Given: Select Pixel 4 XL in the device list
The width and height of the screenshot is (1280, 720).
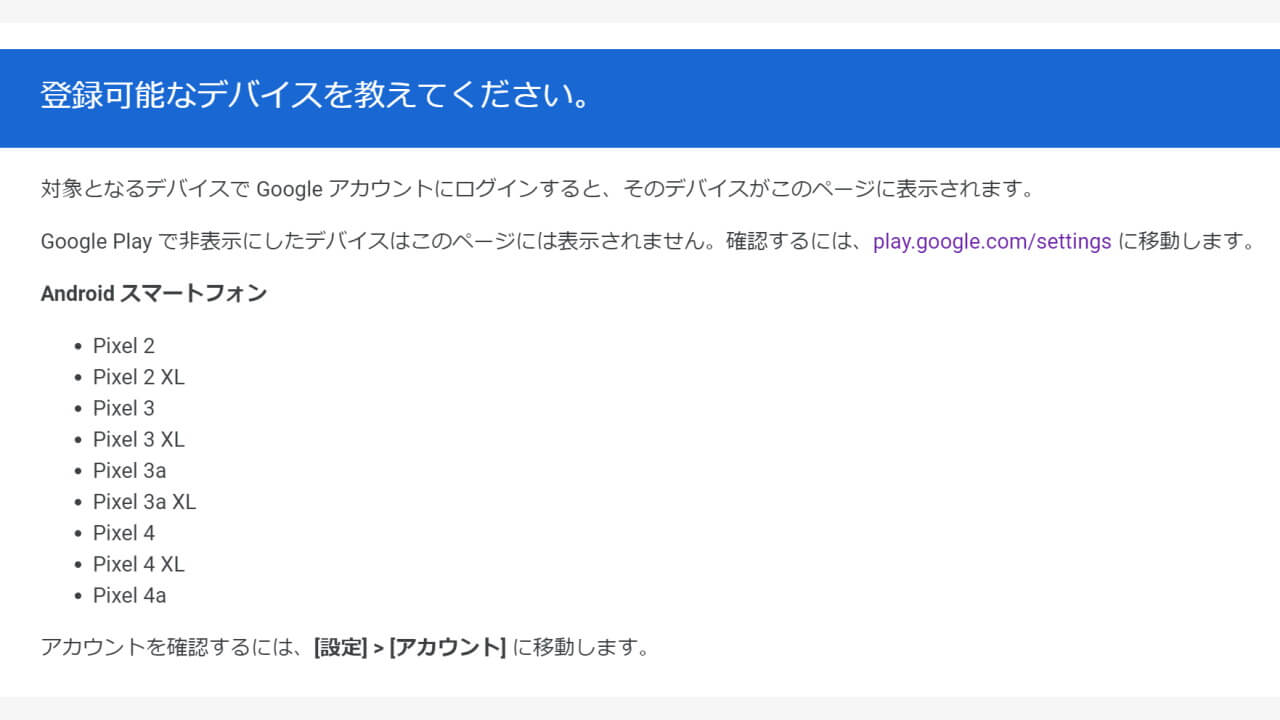Looking at the screenshot, I should (139, 564).
